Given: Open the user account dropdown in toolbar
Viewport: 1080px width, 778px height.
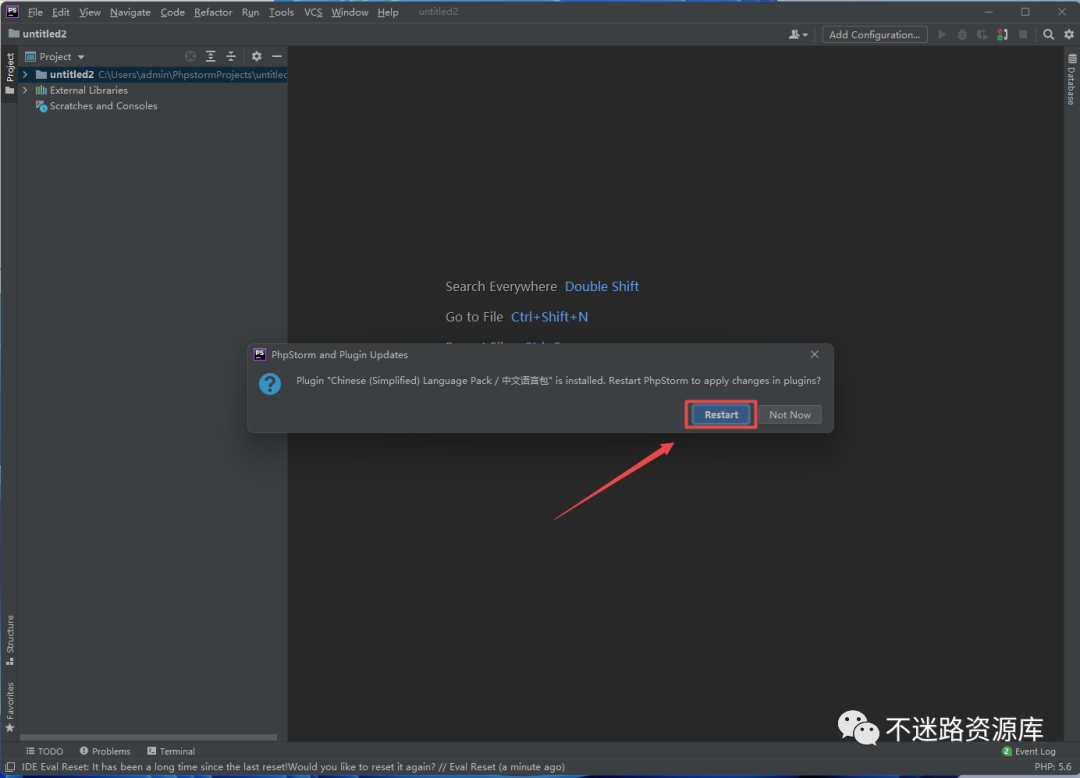Looking at the screenshot, I should pos(798,34).
